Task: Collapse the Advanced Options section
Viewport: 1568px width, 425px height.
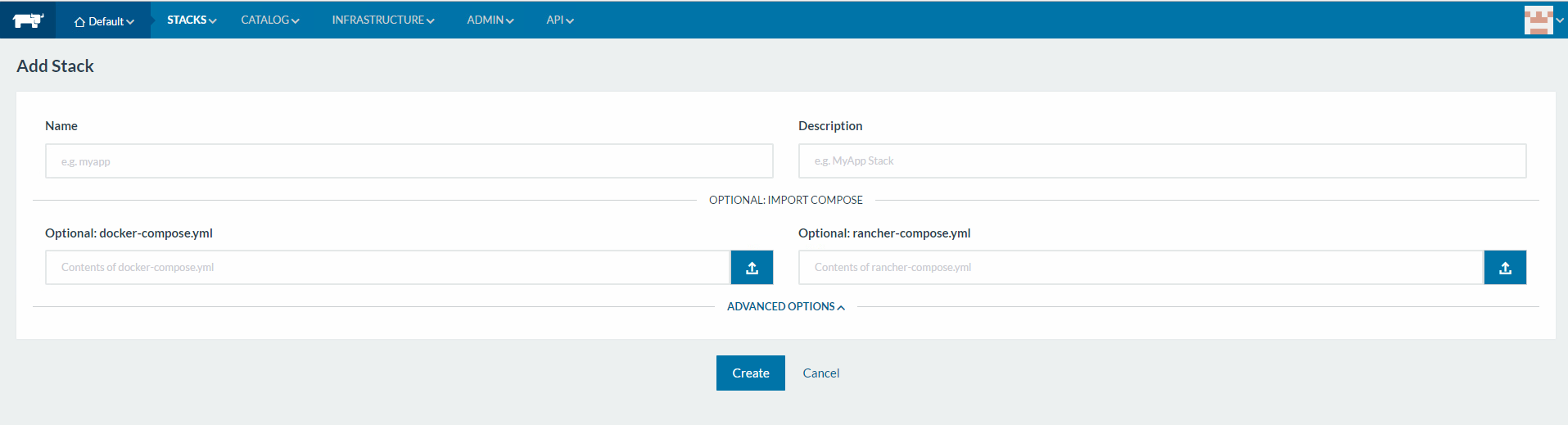Action: pos(785,306)
